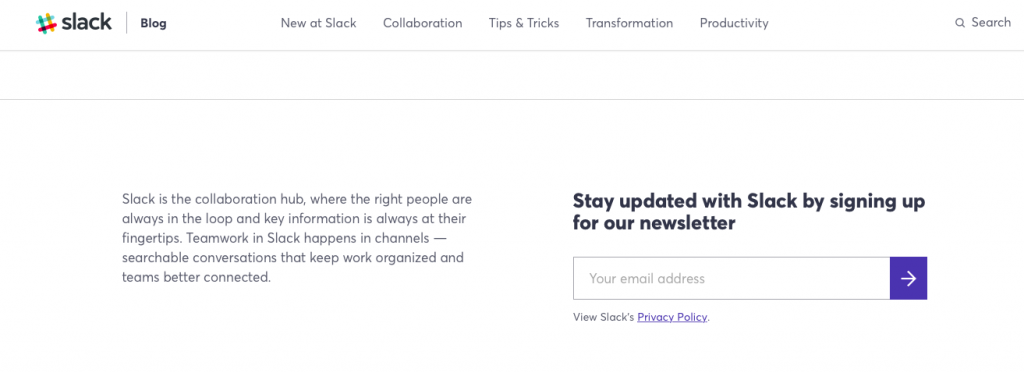Select Tips & Tricks in the navigation

(x=524, y=23)
